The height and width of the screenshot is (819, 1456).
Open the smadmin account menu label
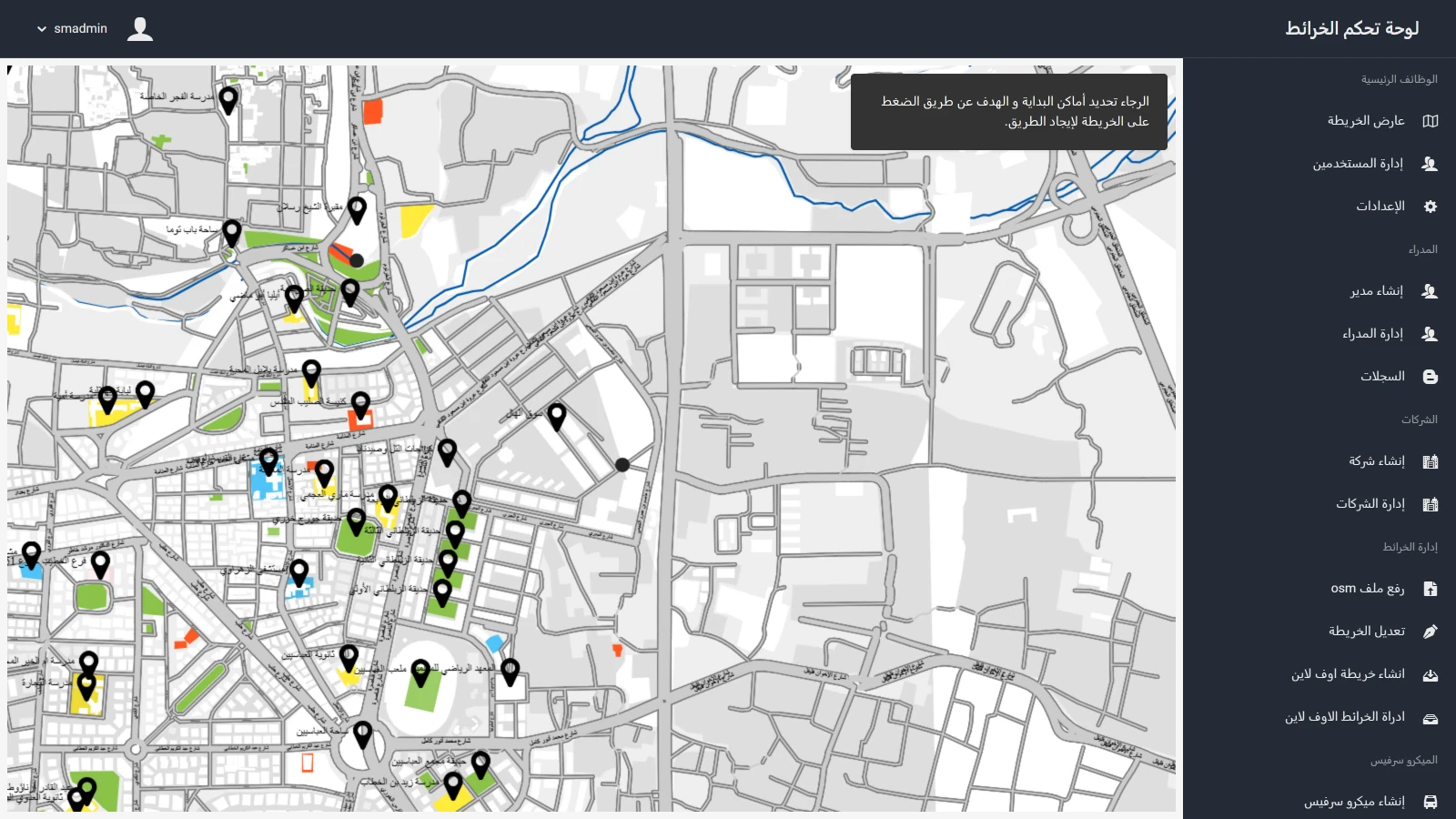[x=80, y=28]
